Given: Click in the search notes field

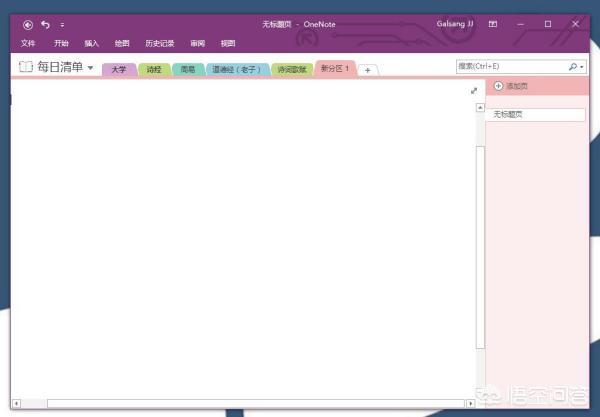Looking at the screenshot, I should click(510, 67).
